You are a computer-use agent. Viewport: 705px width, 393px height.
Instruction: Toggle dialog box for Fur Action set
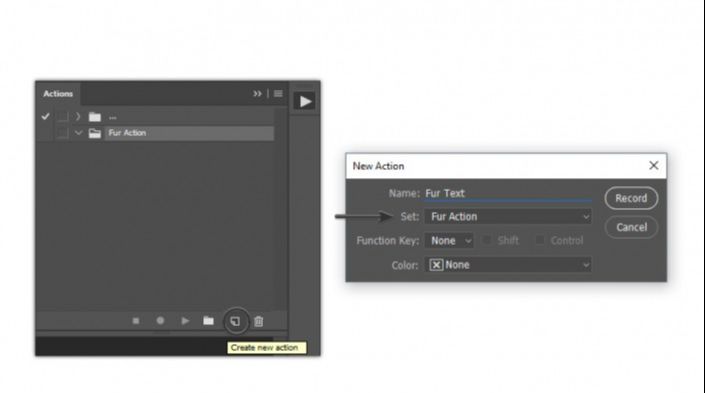[x=62, y=133]
